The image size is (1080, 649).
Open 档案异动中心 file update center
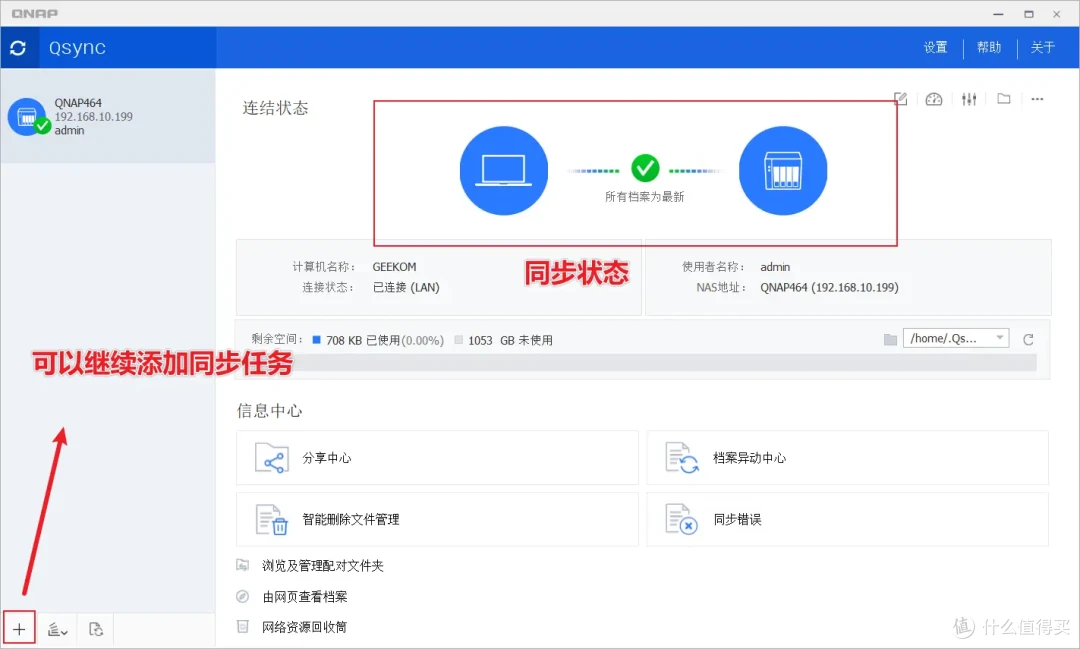pos(847,457)
